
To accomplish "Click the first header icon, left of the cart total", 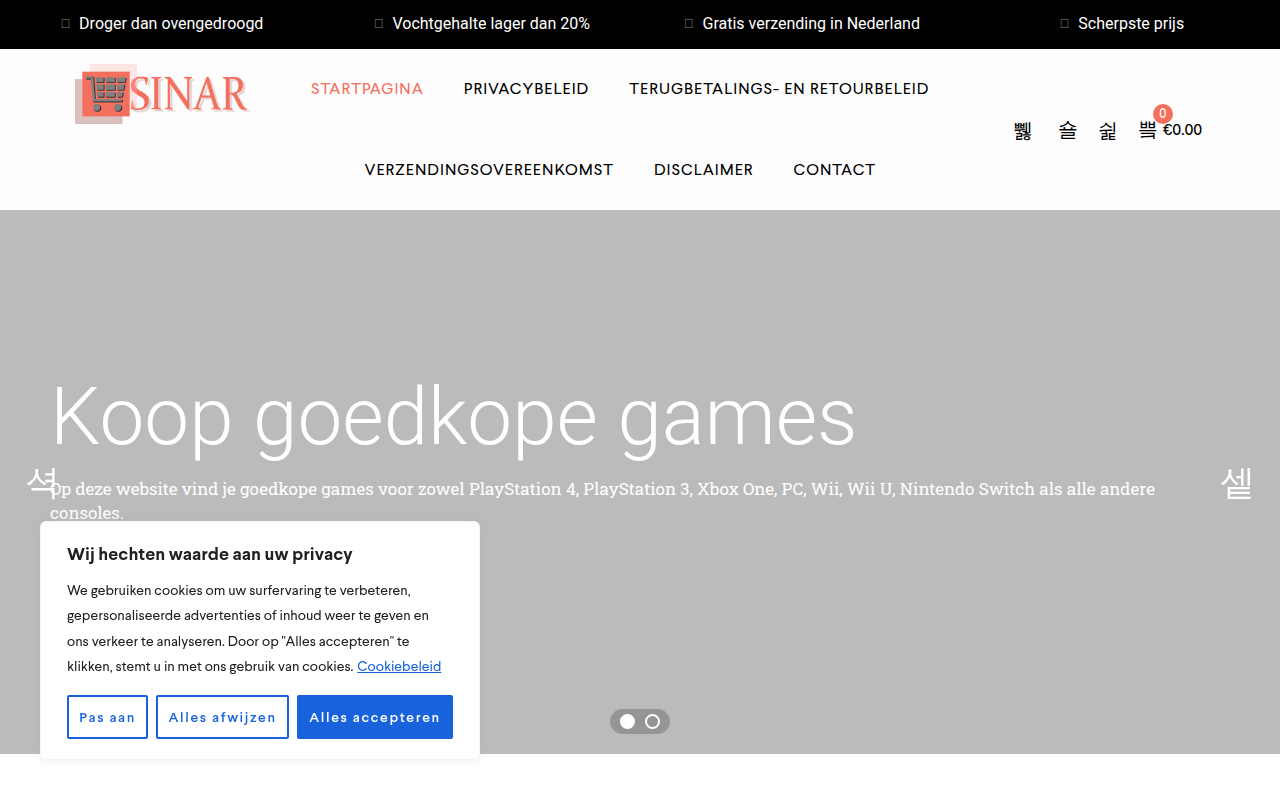I will tap(1022, 130).
